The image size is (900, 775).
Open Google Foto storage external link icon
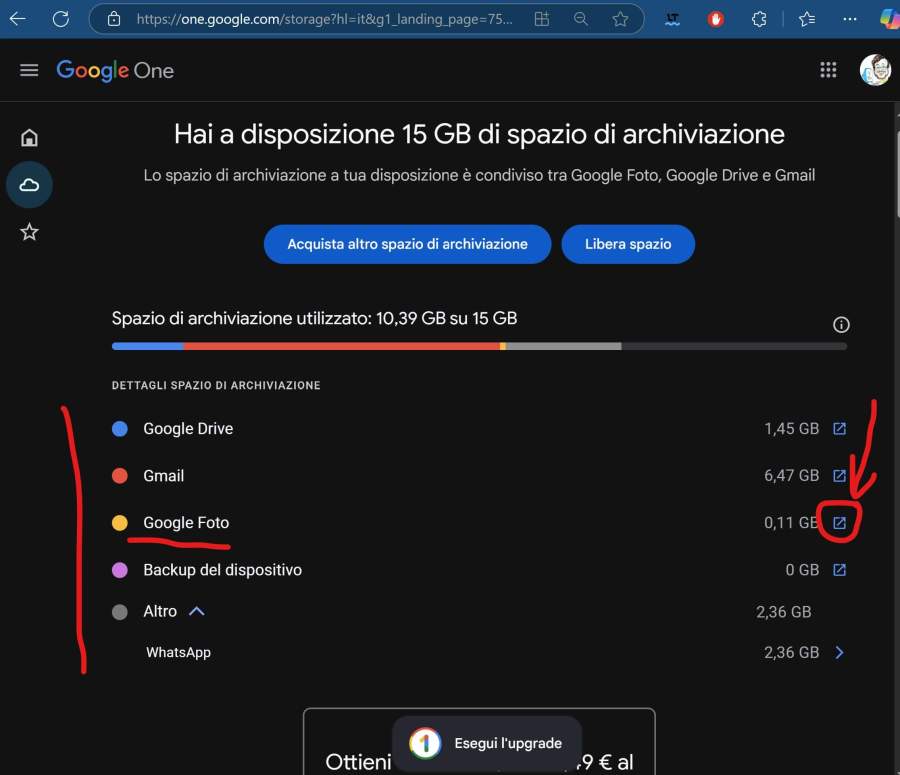tap(840, 523)
